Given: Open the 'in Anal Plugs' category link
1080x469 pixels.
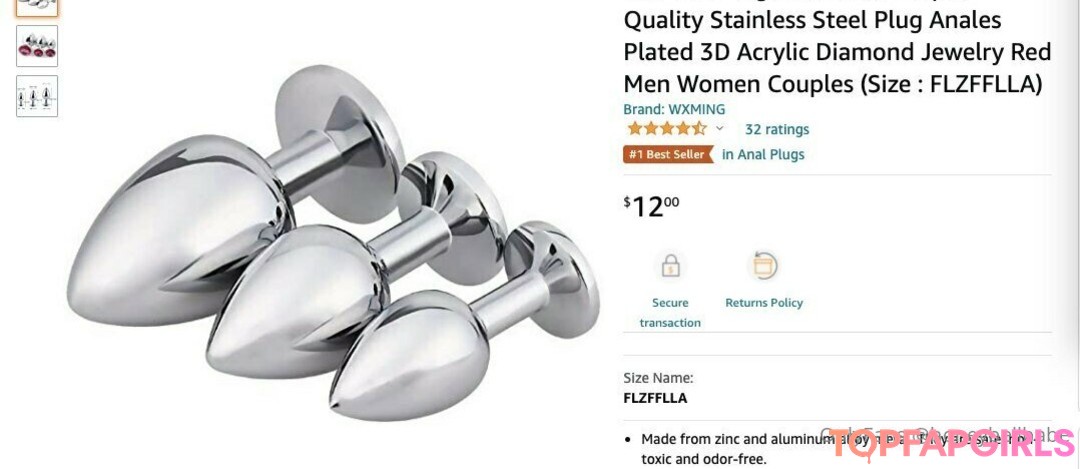Looking at the screenshot, I should click(763, 154).
